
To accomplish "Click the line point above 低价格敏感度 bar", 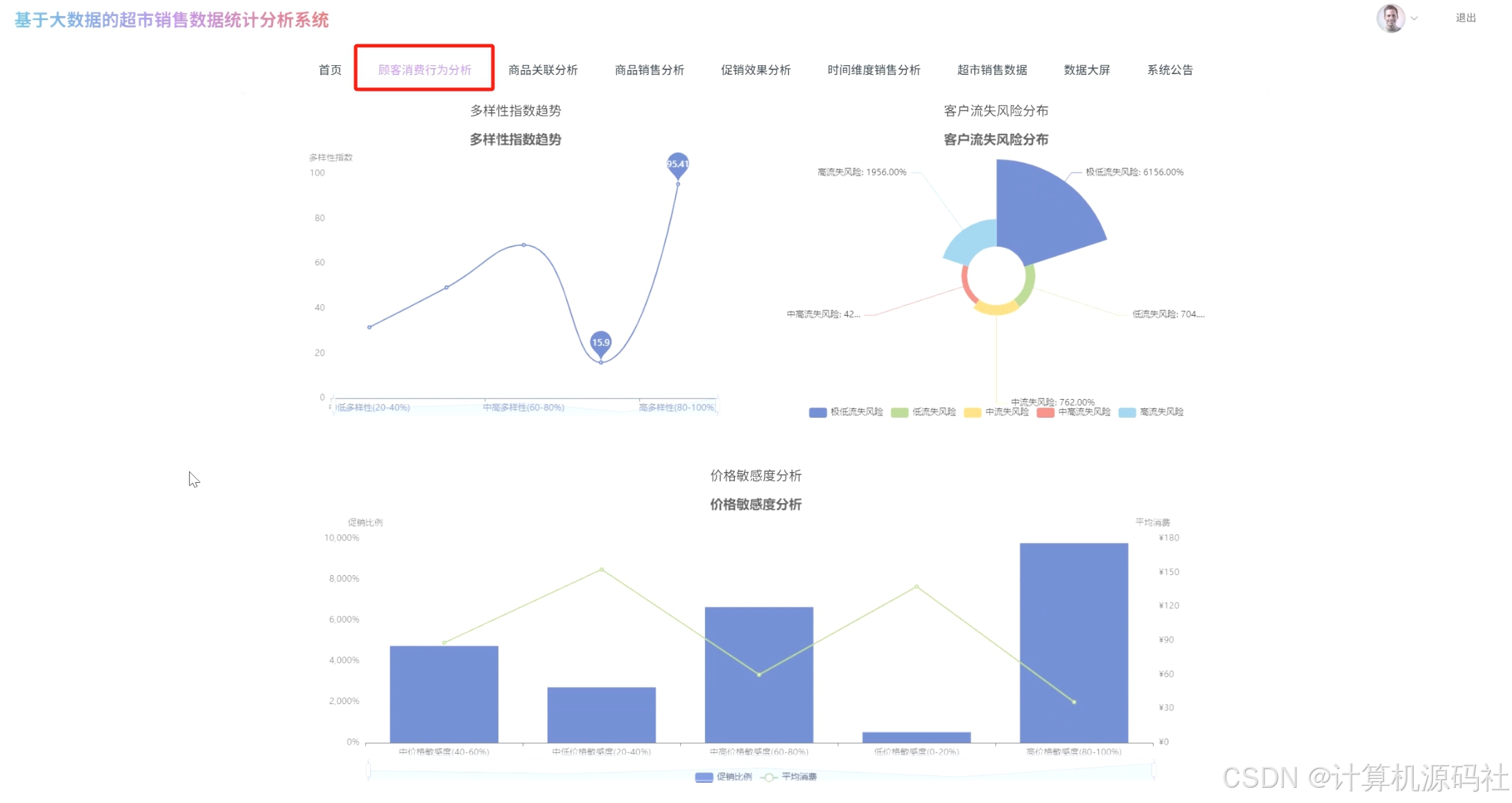I will 916,586.
